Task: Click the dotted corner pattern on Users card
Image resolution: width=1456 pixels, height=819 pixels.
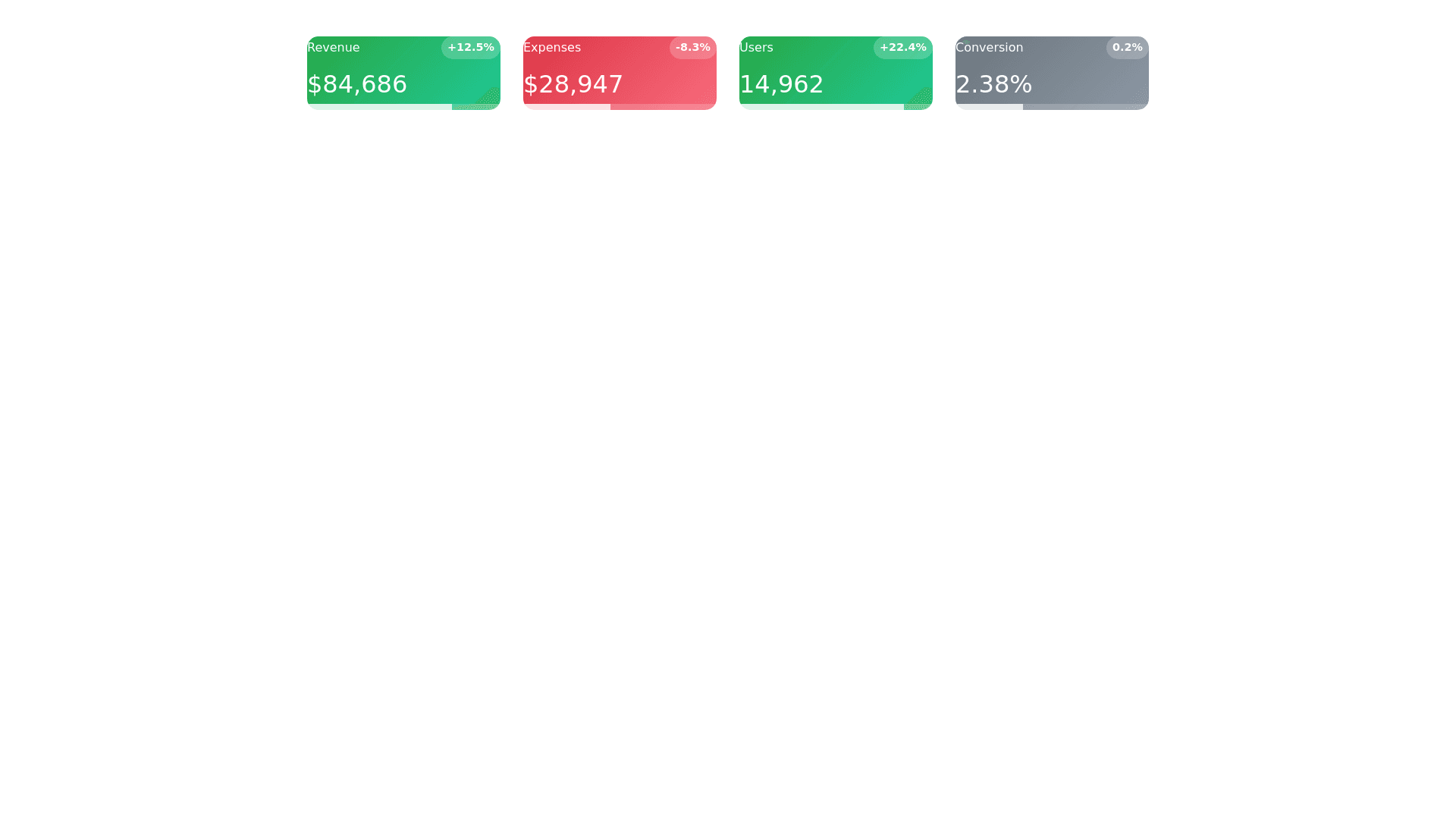Action: coord(921,98)
